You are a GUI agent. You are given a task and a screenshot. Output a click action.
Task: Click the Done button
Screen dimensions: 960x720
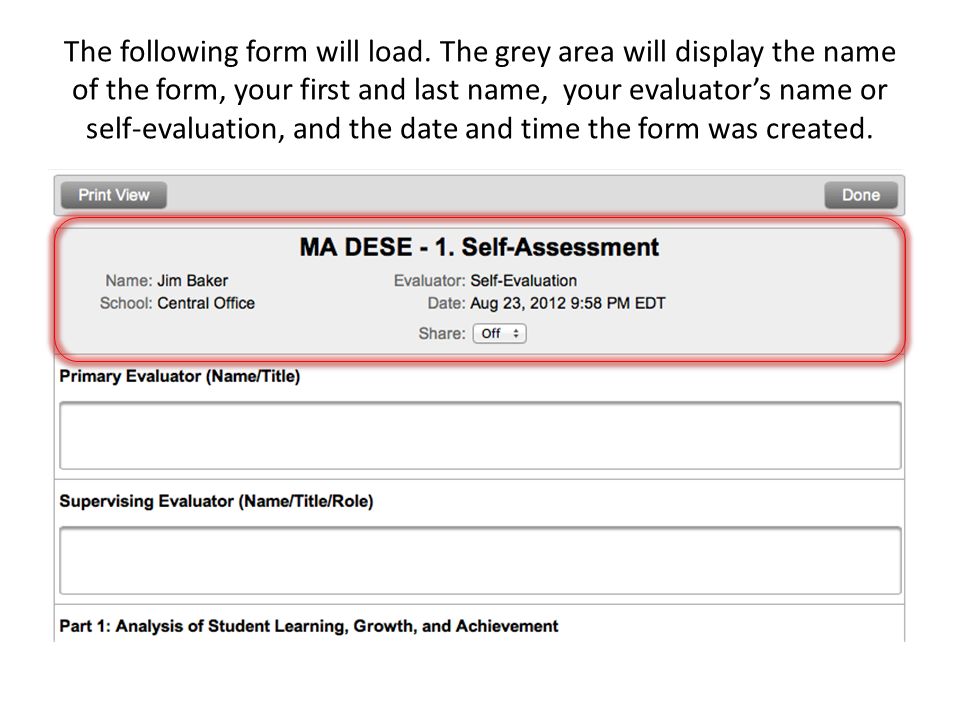(861, 195)
